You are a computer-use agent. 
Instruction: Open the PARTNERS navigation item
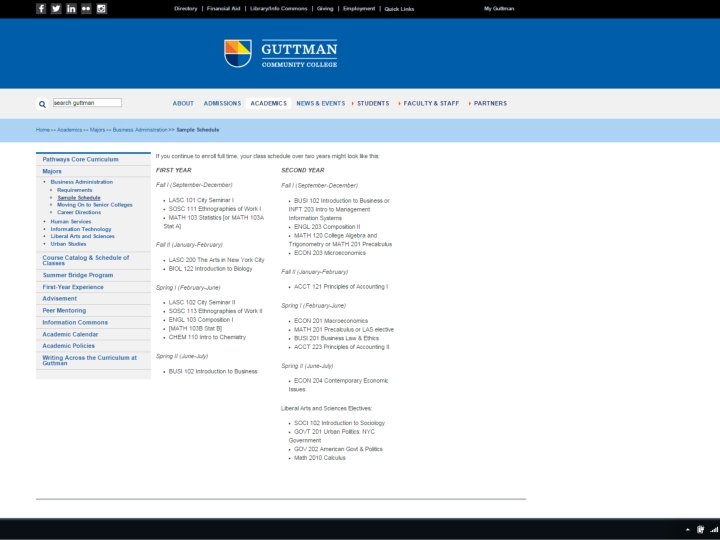pyautogui.click(x=490, y=103)
